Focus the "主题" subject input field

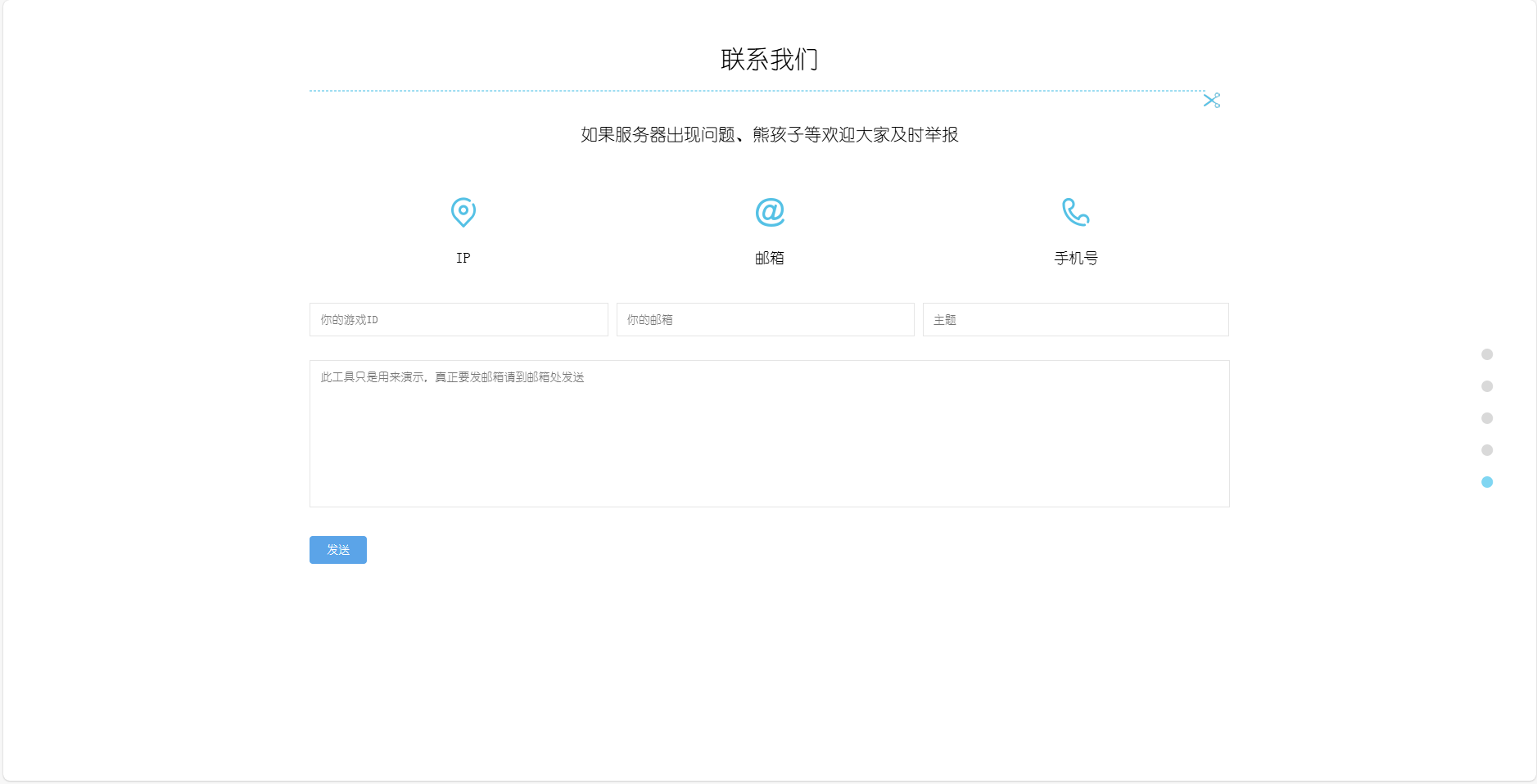(1075, 320)
